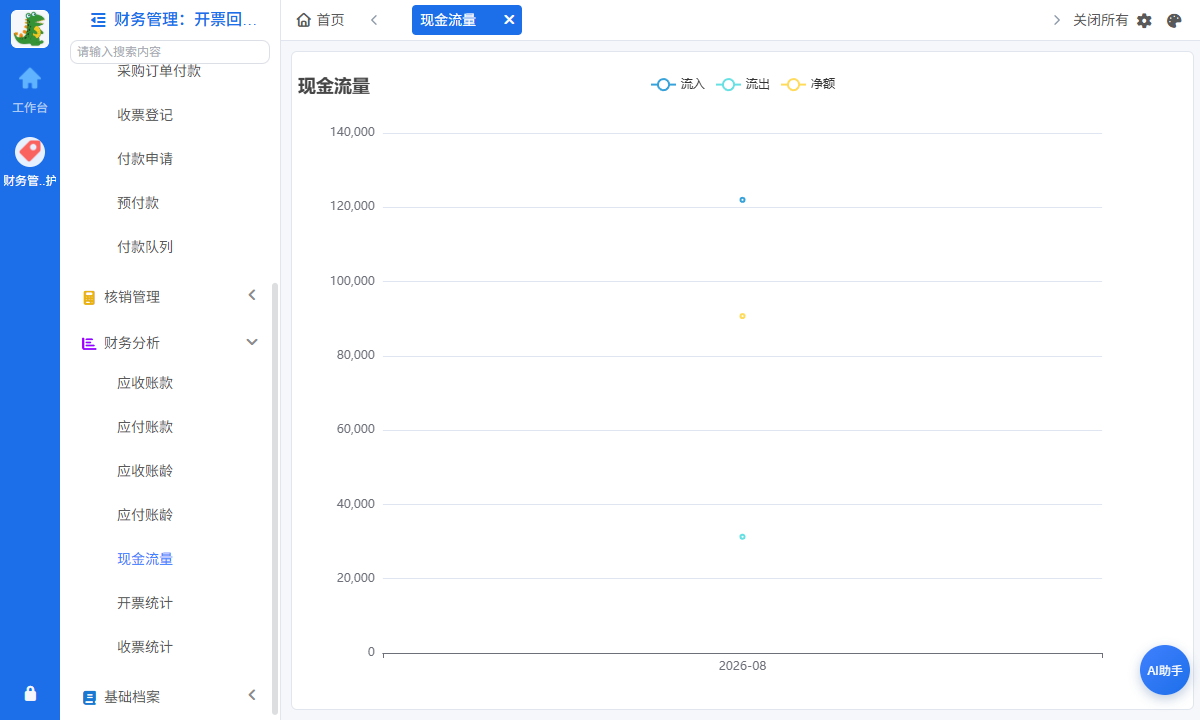Open the settings gear icon
The width and height of the screenshot is (1200, 720).
1145,20
